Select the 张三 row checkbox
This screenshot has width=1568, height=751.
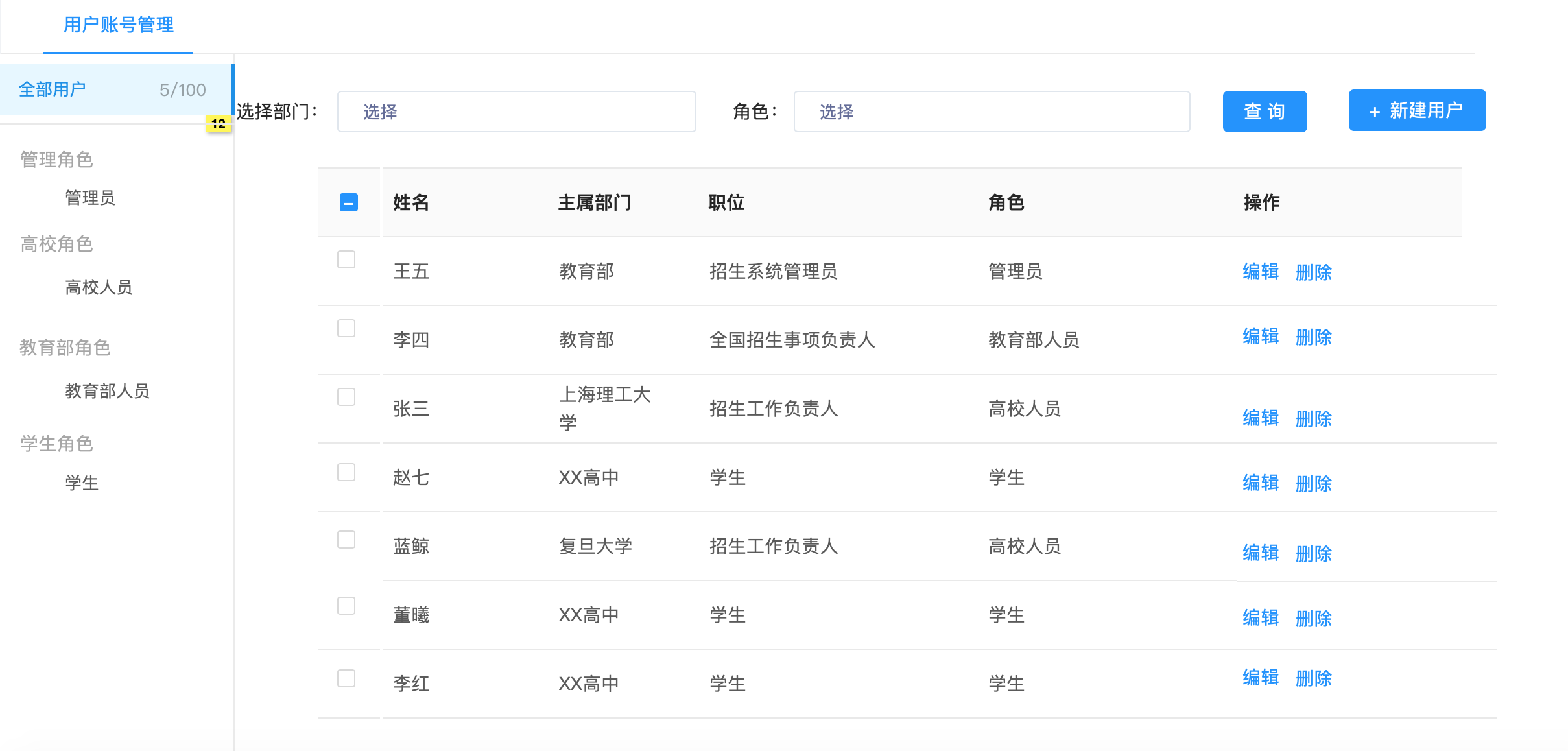[346, 397]
